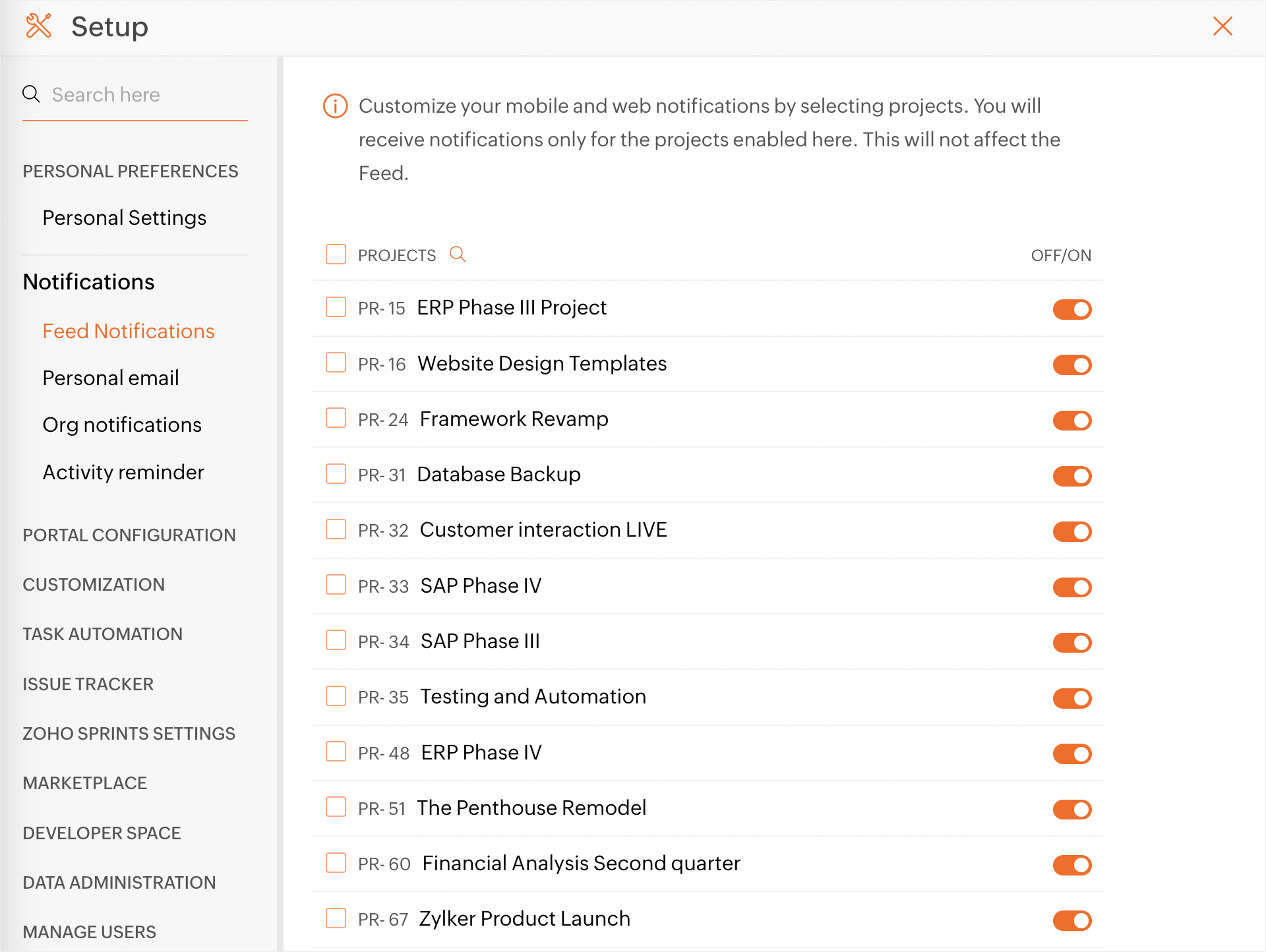The height and width of the screenshot is (952, 1266).
Task: Click the sidebar search magnifier icon
Action: (x=31, y=94)
